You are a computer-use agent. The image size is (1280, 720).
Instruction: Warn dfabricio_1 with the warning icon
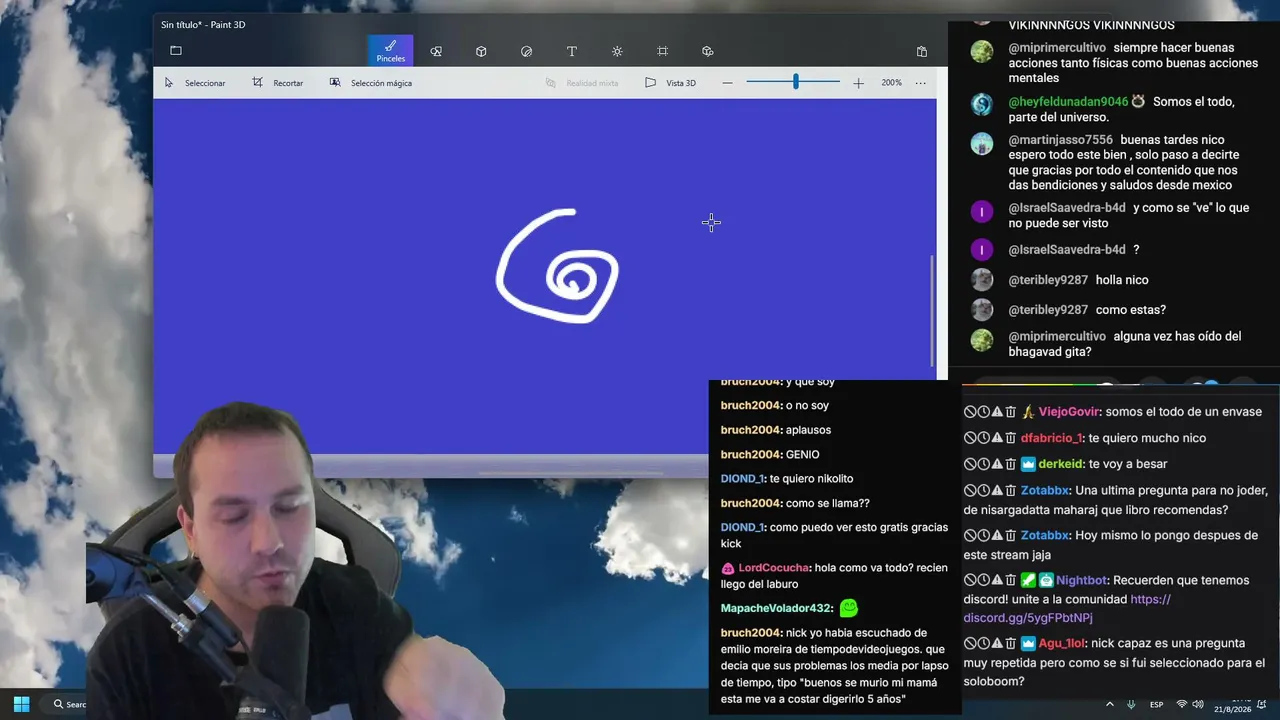(x=997, y=438)
